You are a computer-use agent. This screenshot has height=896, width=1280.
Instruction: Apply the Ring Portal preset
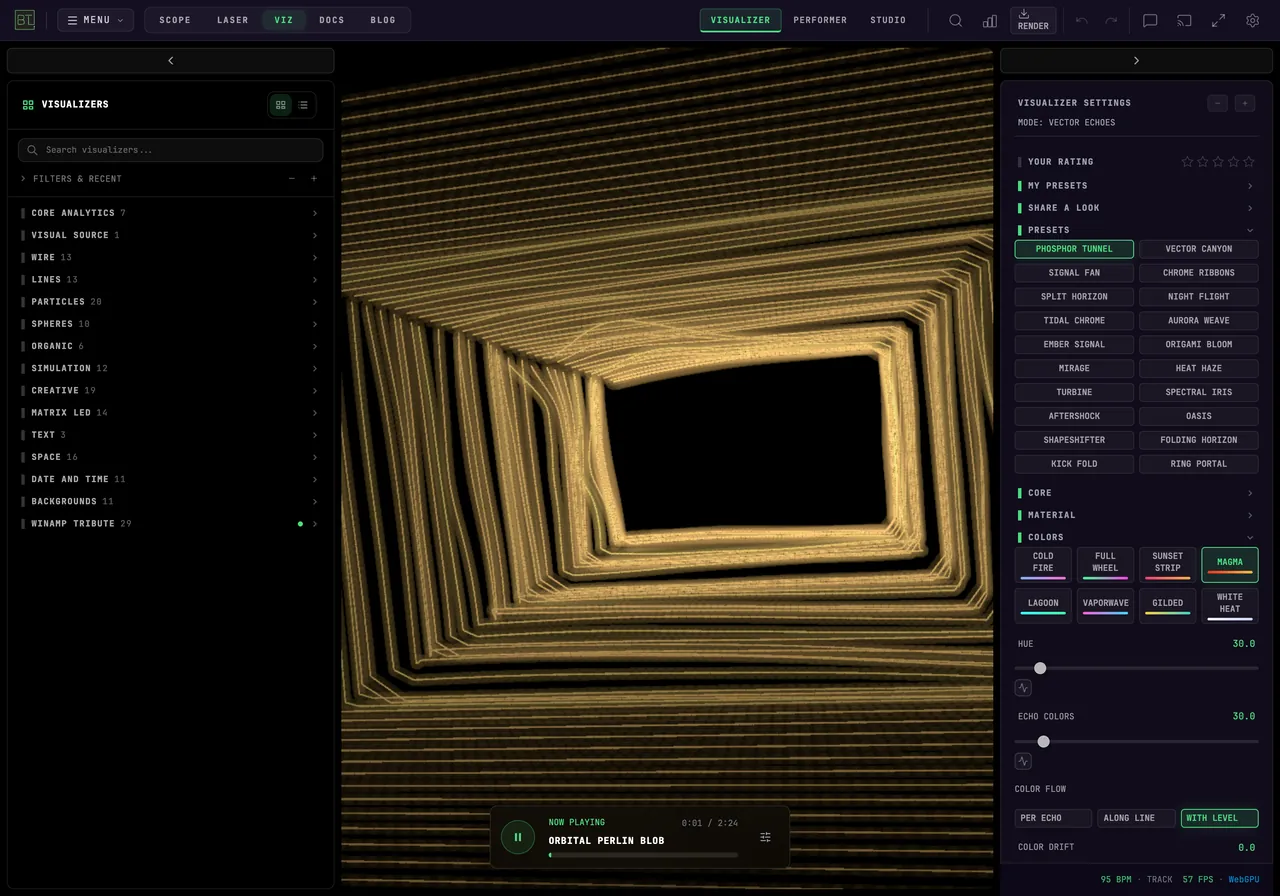click(x=1199, y=464)
